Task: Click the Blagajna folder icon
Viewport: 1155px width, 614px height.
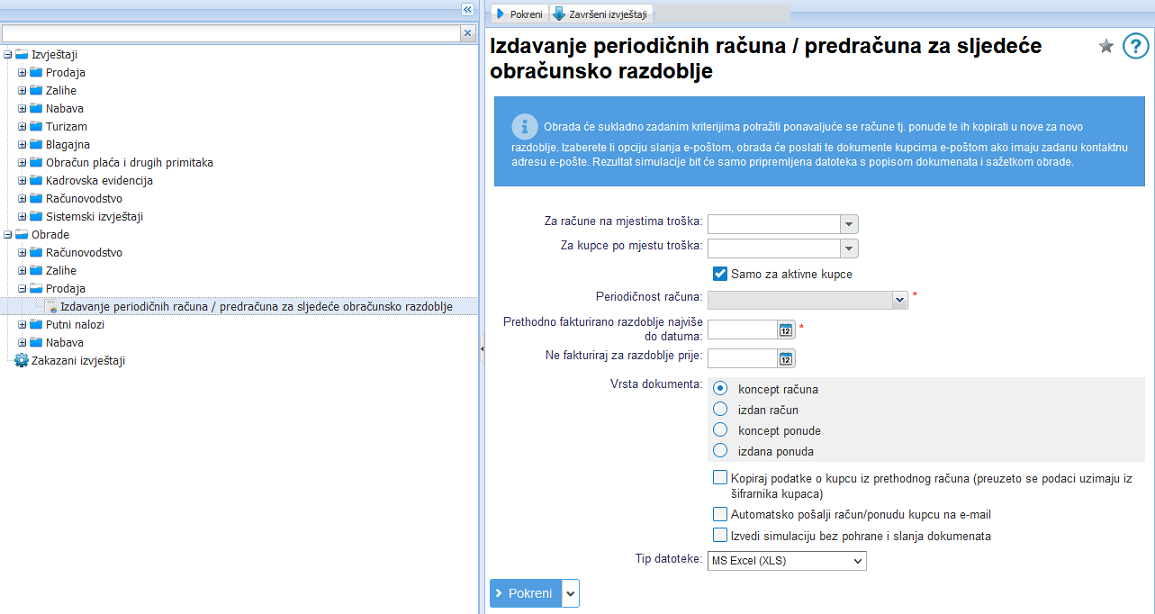Action: click(x=36, y=145)
